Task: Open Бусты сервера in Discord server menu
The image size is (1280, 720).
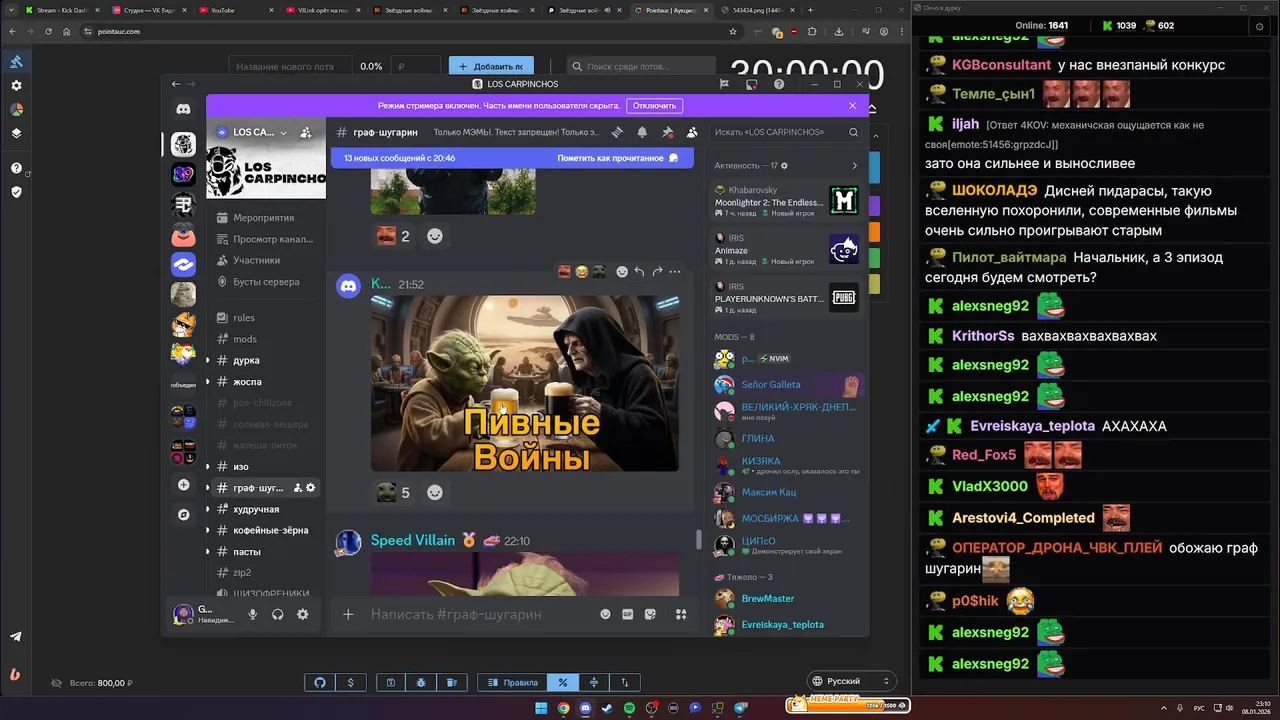Action: tap(265, 282)
